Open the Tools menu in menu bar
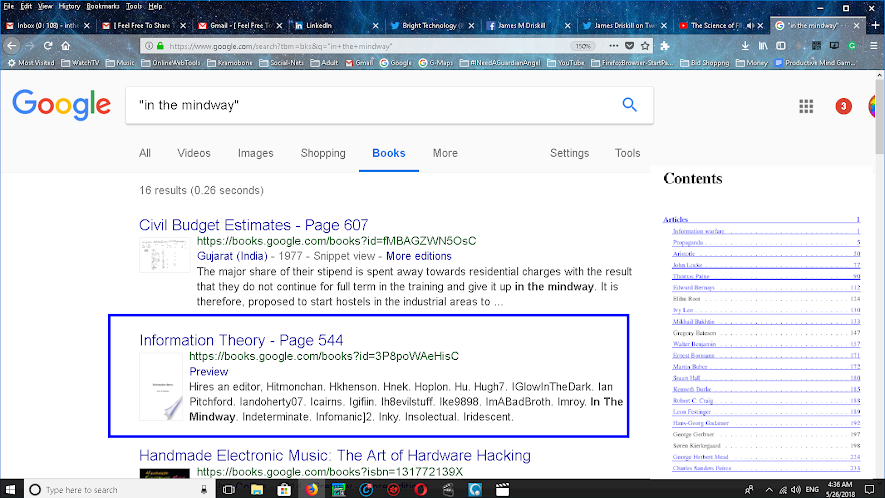 pyautogui.click(x=134, y=6)
